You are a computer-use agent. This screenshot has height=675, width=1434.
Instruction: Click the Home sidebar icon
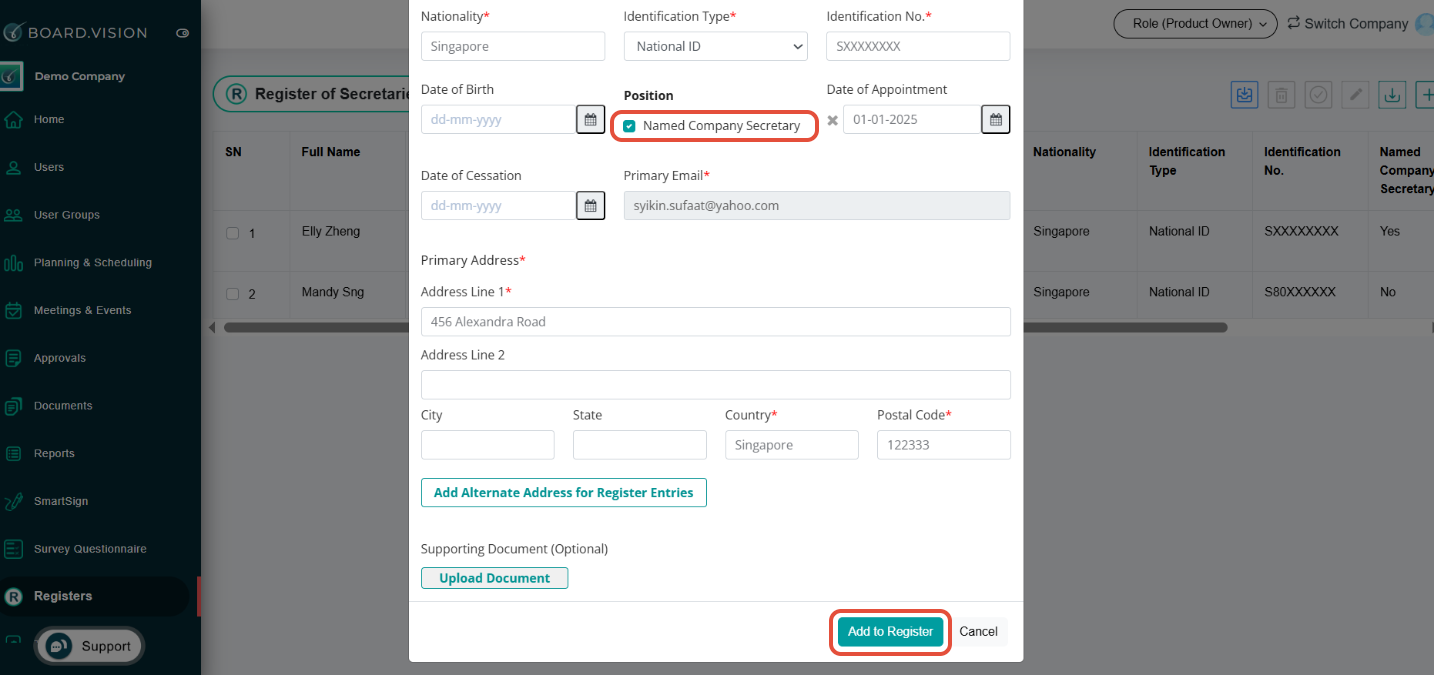(14, 119)
